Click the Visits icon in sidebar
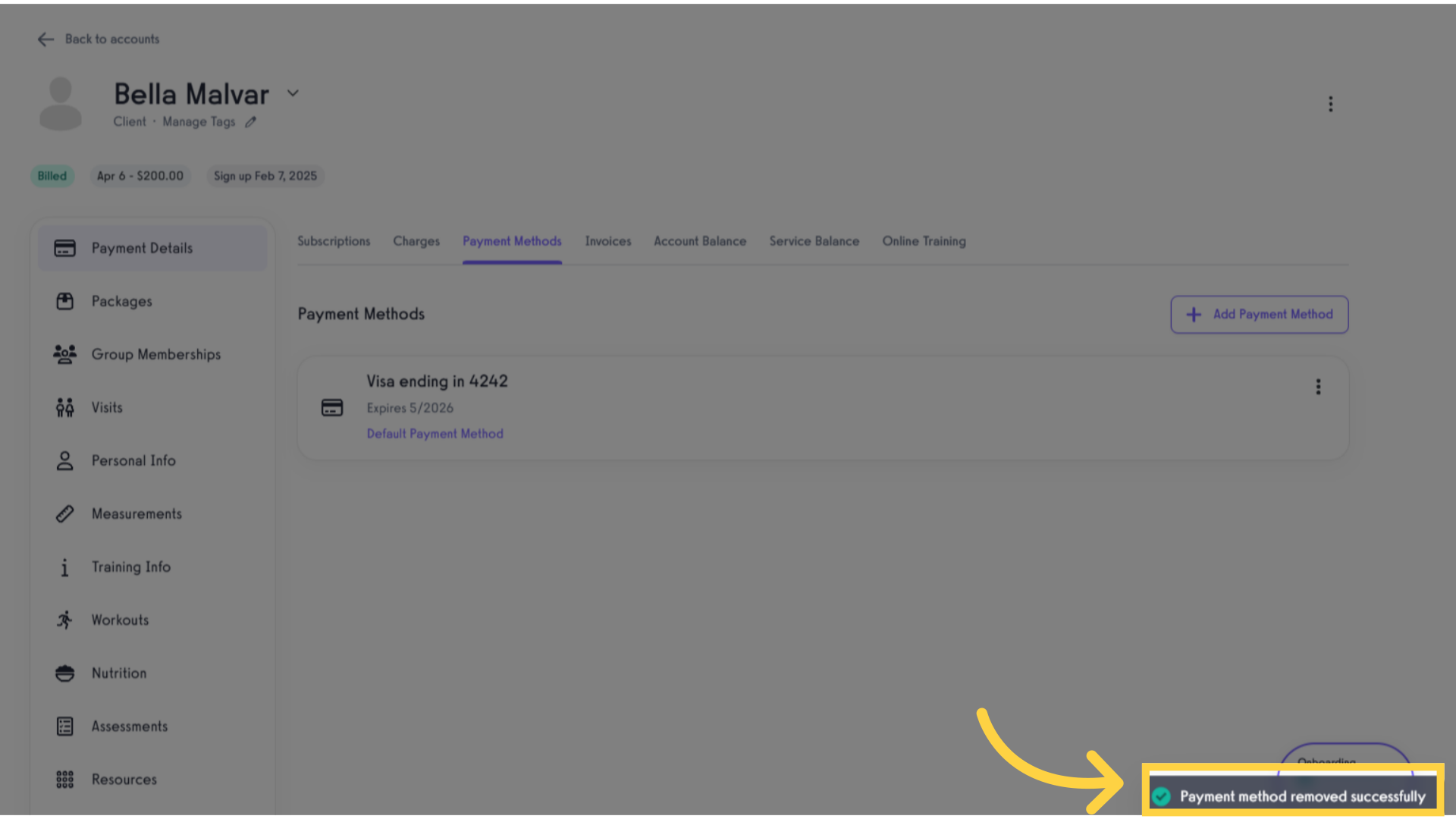 coord(65,407)
